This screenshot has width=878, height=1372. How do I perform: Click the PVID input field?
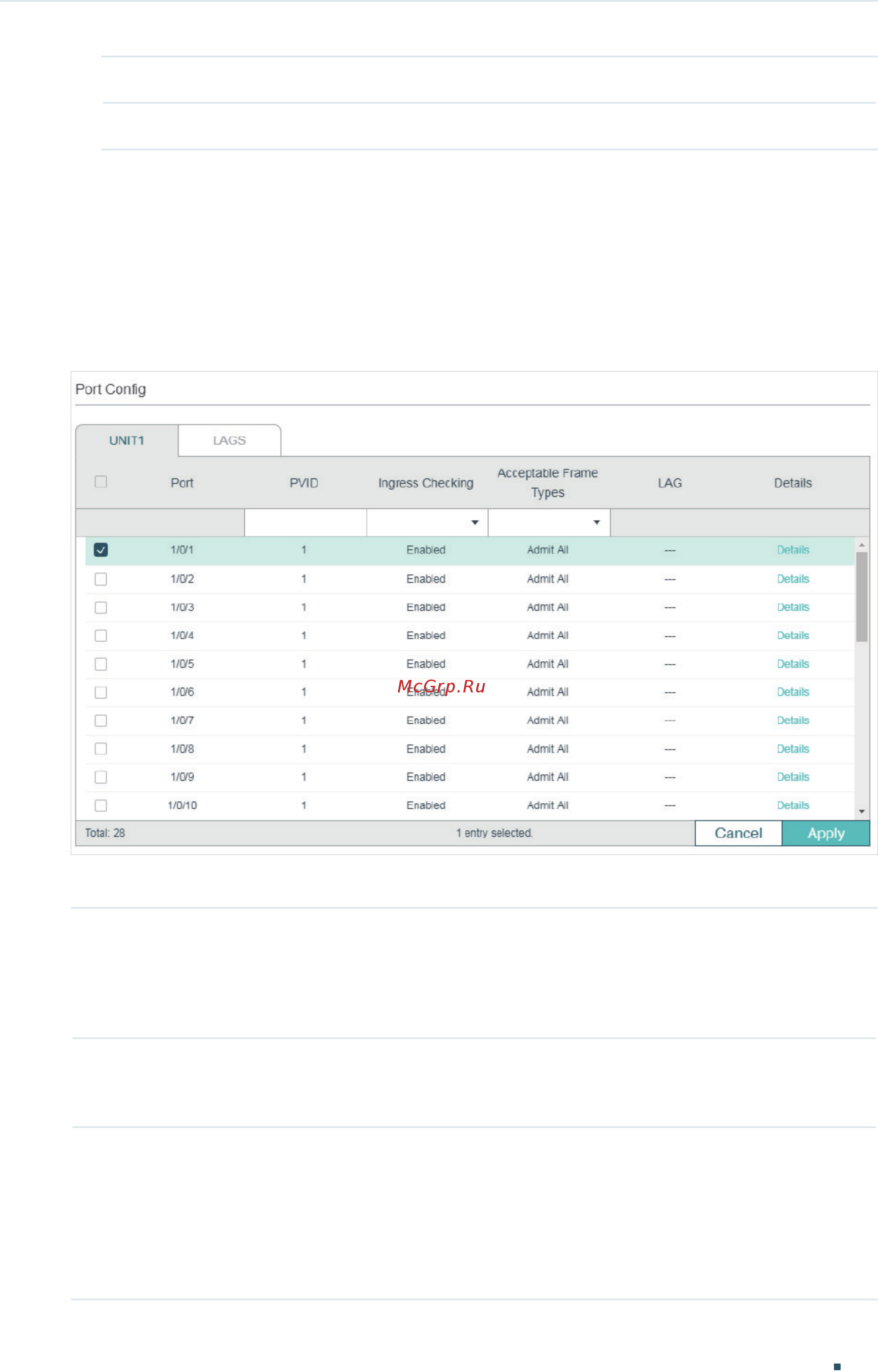coord(306,523)
